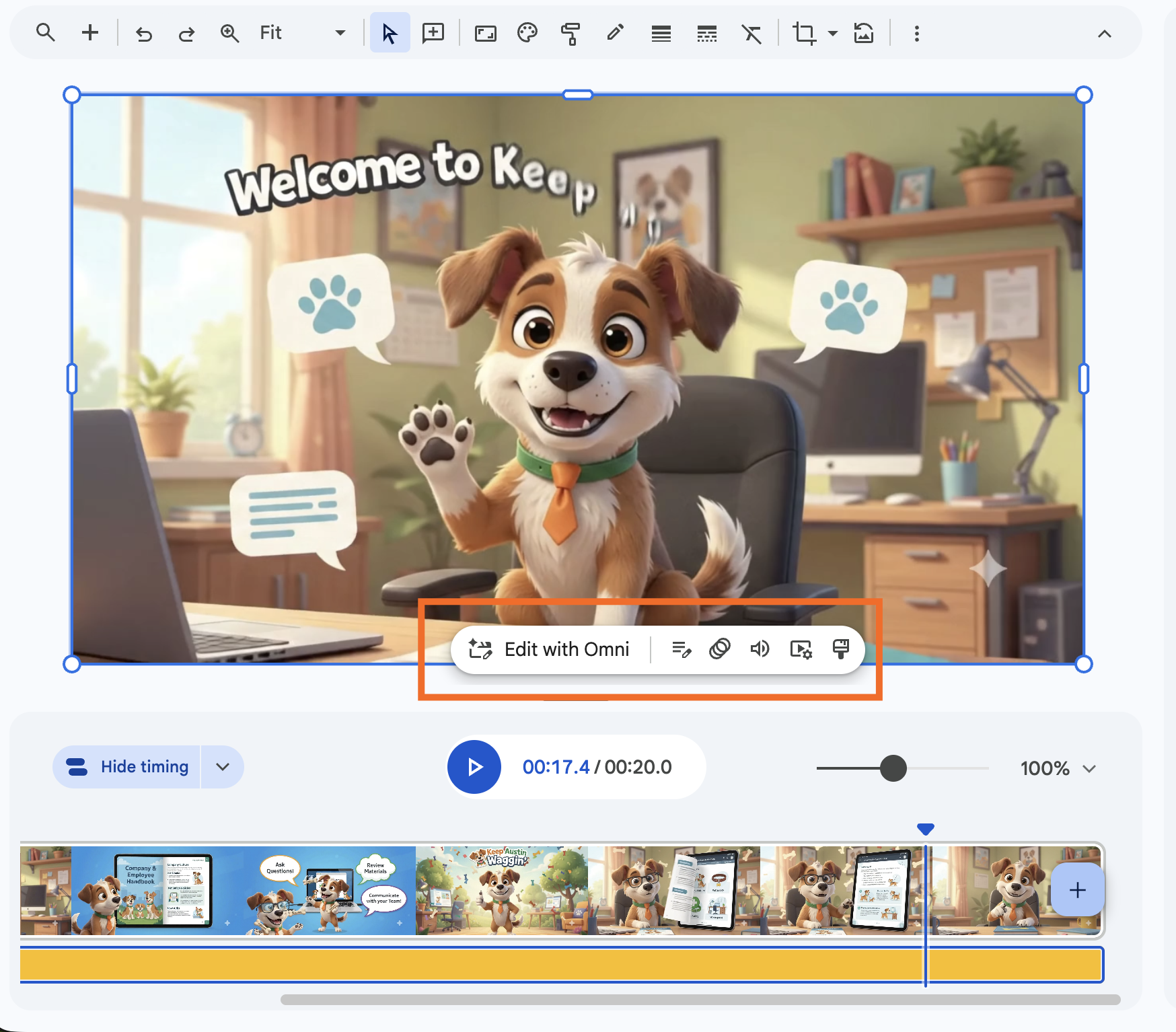The height and width of the screenshot is (1032, 1176).
Task: Click the crop image tool
Action: click(804, 33)
